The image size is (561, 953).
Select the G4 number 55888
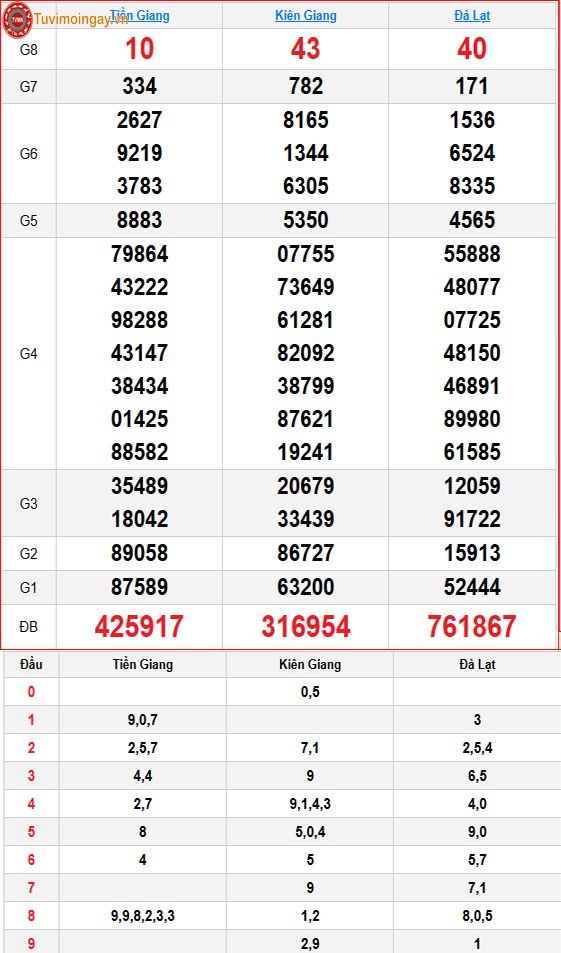point(472,254)
